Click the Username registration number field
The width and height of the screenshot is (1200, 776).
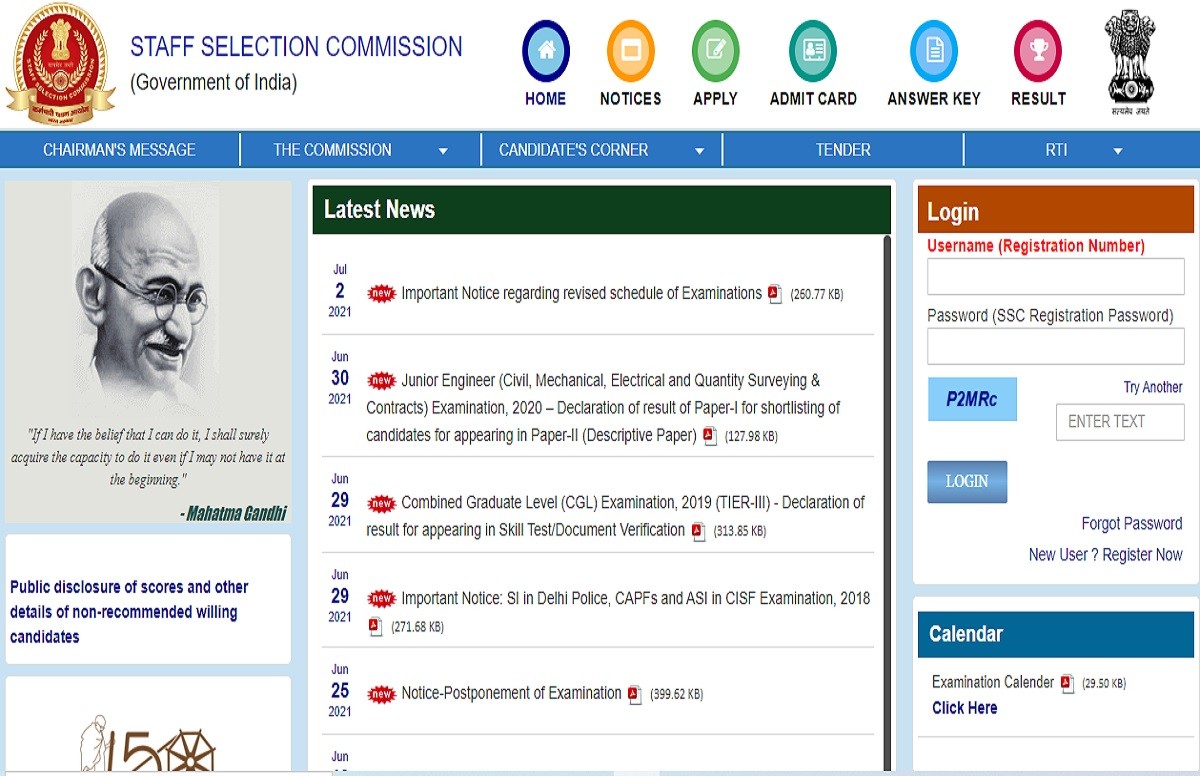(x=1055, y=277)
